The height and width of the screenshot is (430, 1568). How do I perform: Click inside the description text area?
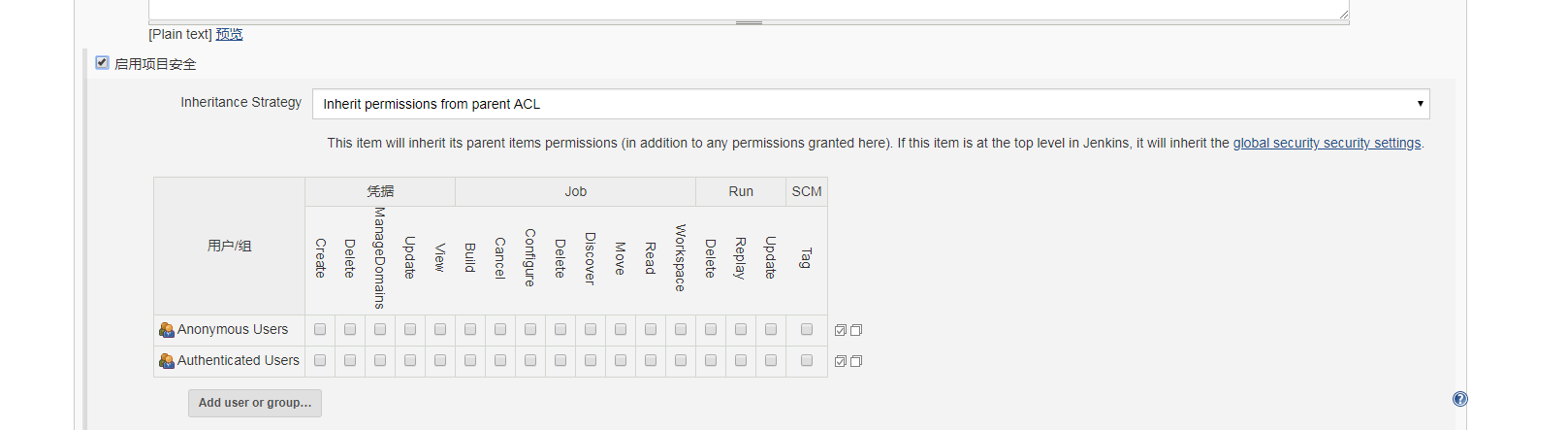[x=747, y=8]
